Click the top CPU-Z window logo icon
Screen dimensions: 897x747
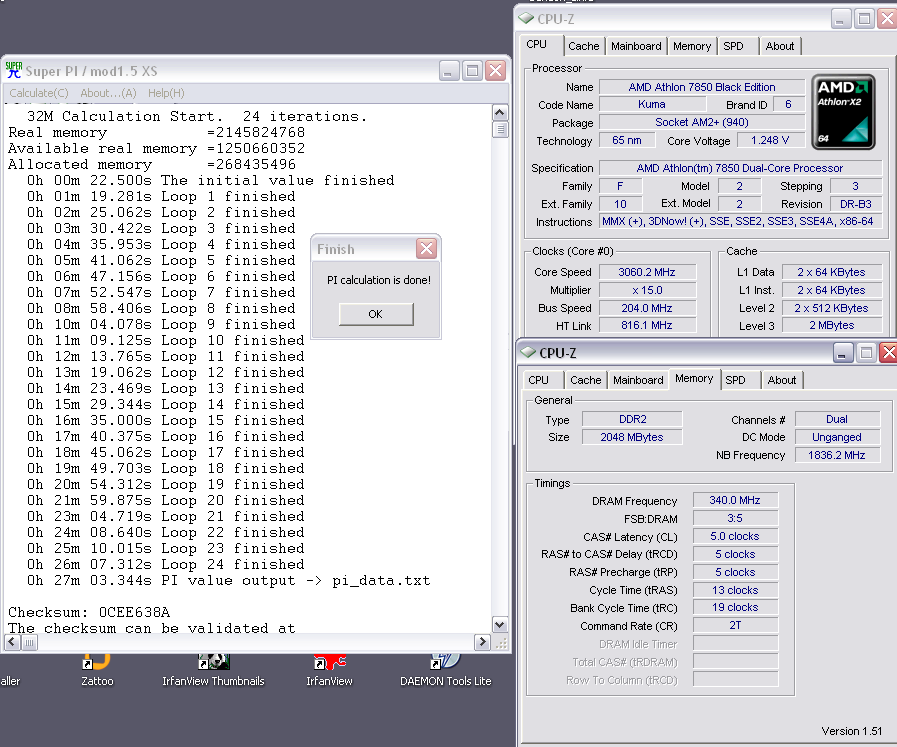click(x=526, y=18)
